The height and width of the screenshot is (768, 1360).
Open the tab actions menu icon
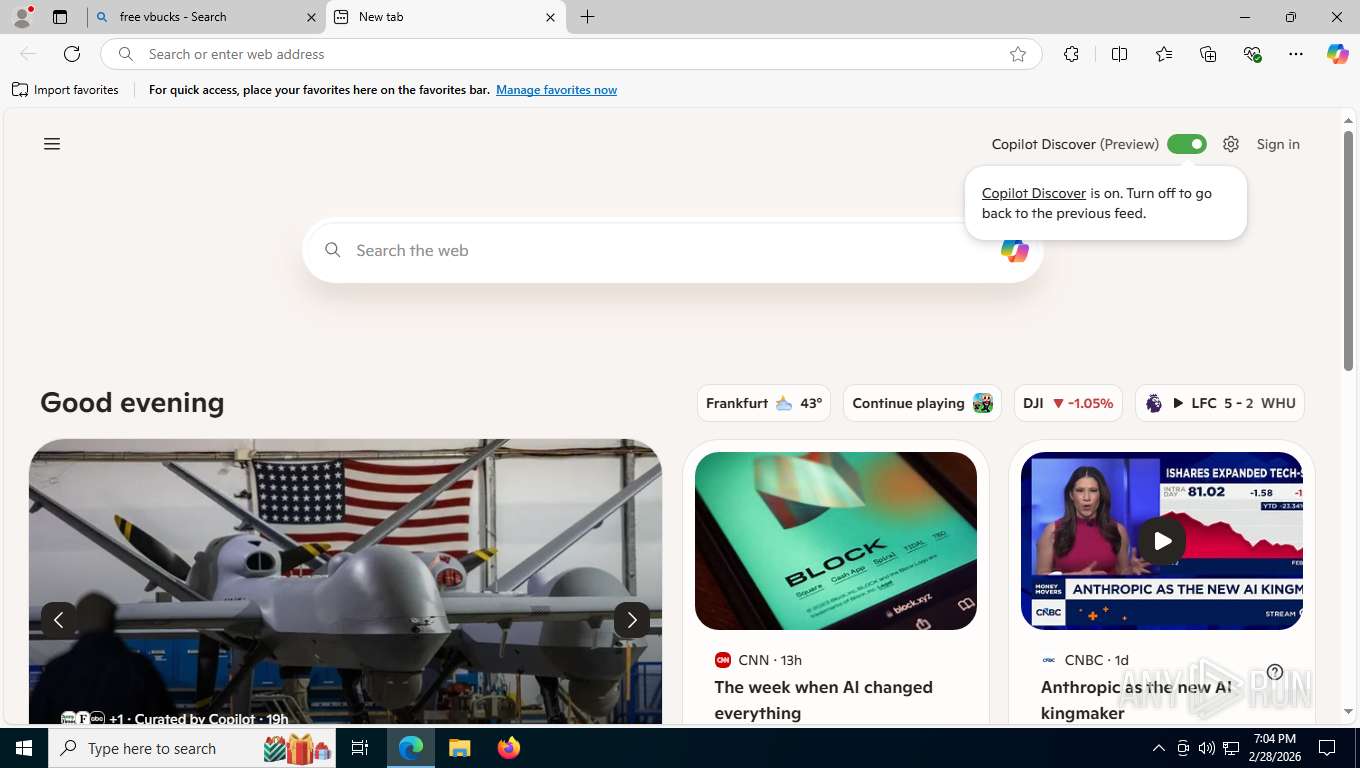tap(60, 17)
